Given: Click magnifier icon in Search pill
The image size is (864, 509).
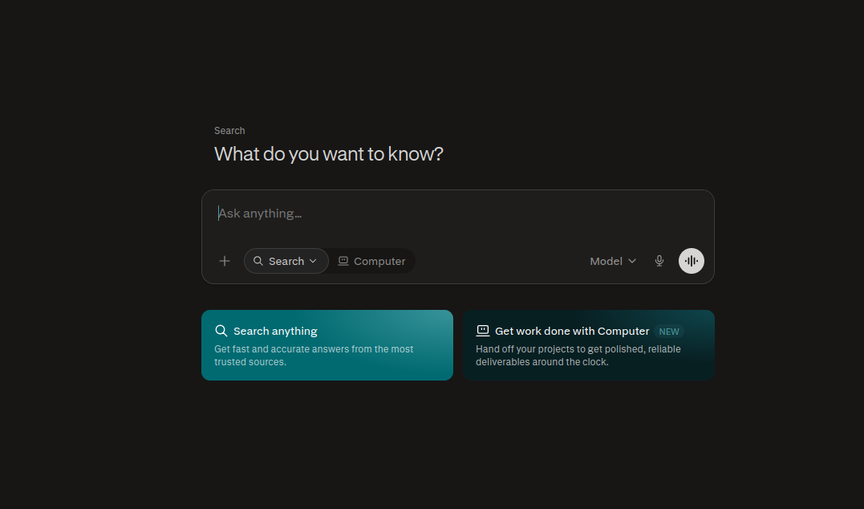Looking at the screenshot, I should click(x=258, y=261).
